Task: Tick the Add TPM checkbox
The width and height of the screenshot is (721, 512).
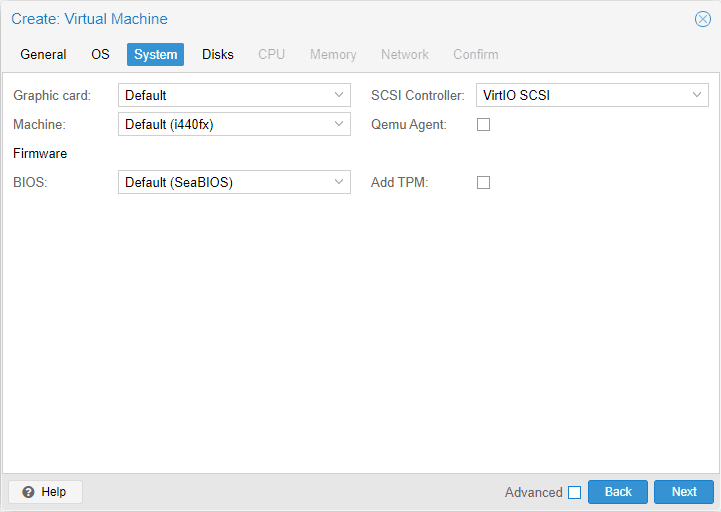Action: pyautogui.click(x=484, y=183)
